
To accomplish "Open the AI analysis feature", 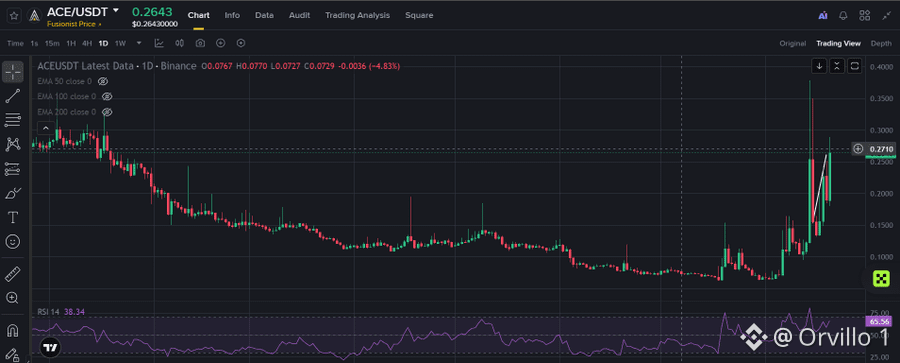I will click(823, 16).
